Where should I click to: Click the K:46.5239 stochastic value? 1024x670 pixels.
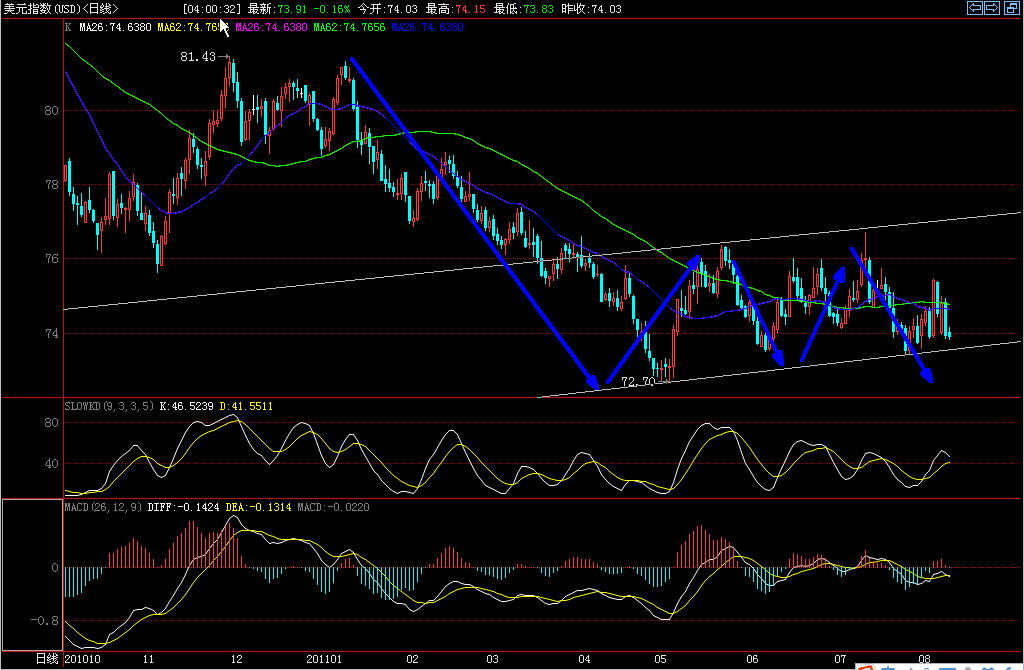tap(187, 406)
